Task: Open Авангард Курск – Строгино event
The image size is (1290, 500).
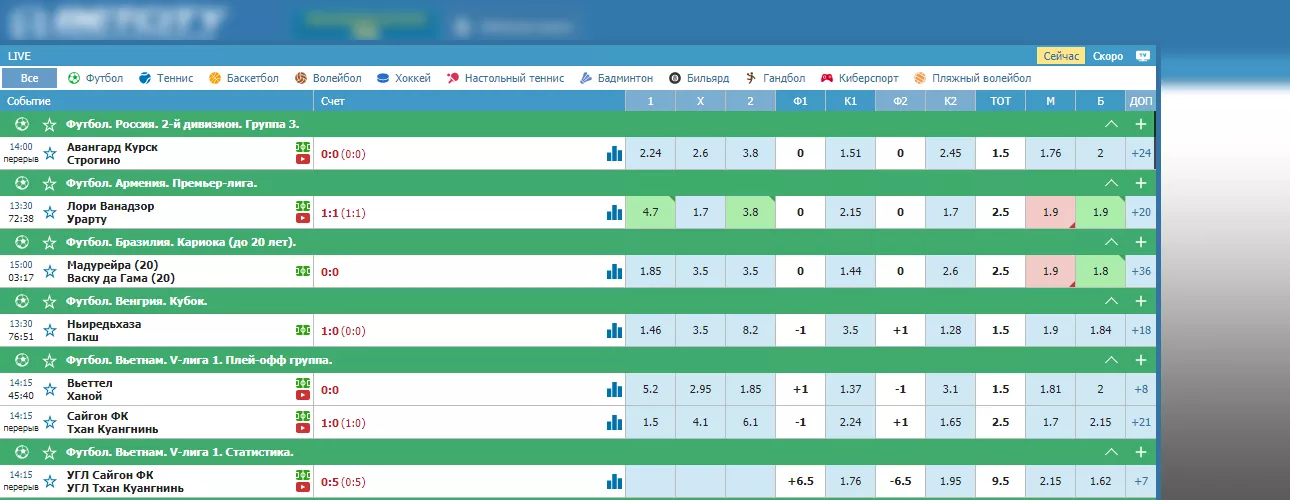Action: click(x=112, y=154)
